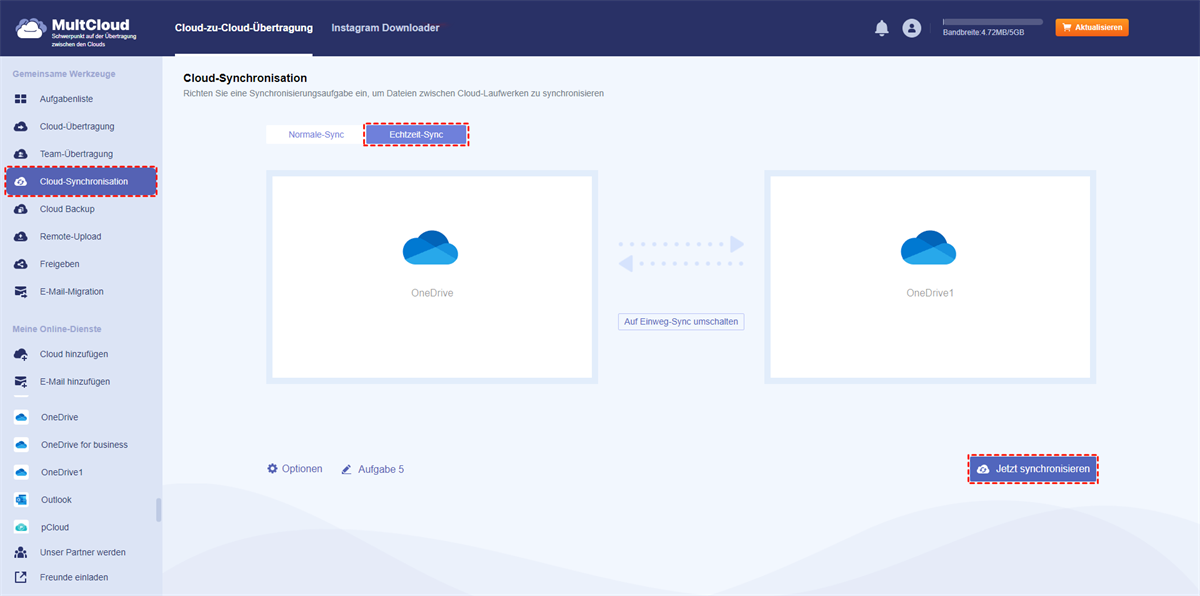This screenshot has width=1200, height=596.
Task: Click the Freigeben sidebar icon
Action: click(x=21, y=264)
